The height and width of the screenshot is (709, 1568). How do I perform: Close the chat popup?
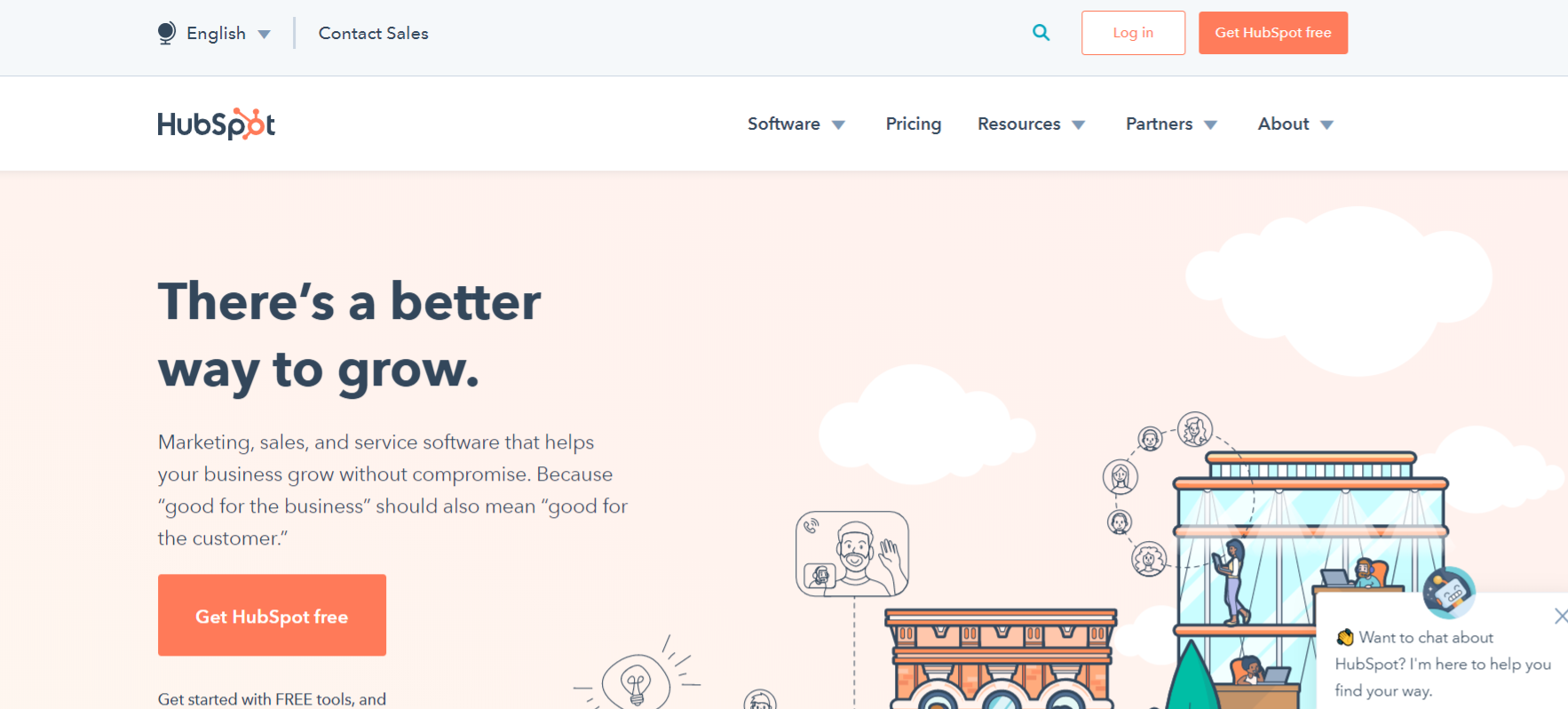1560,616
